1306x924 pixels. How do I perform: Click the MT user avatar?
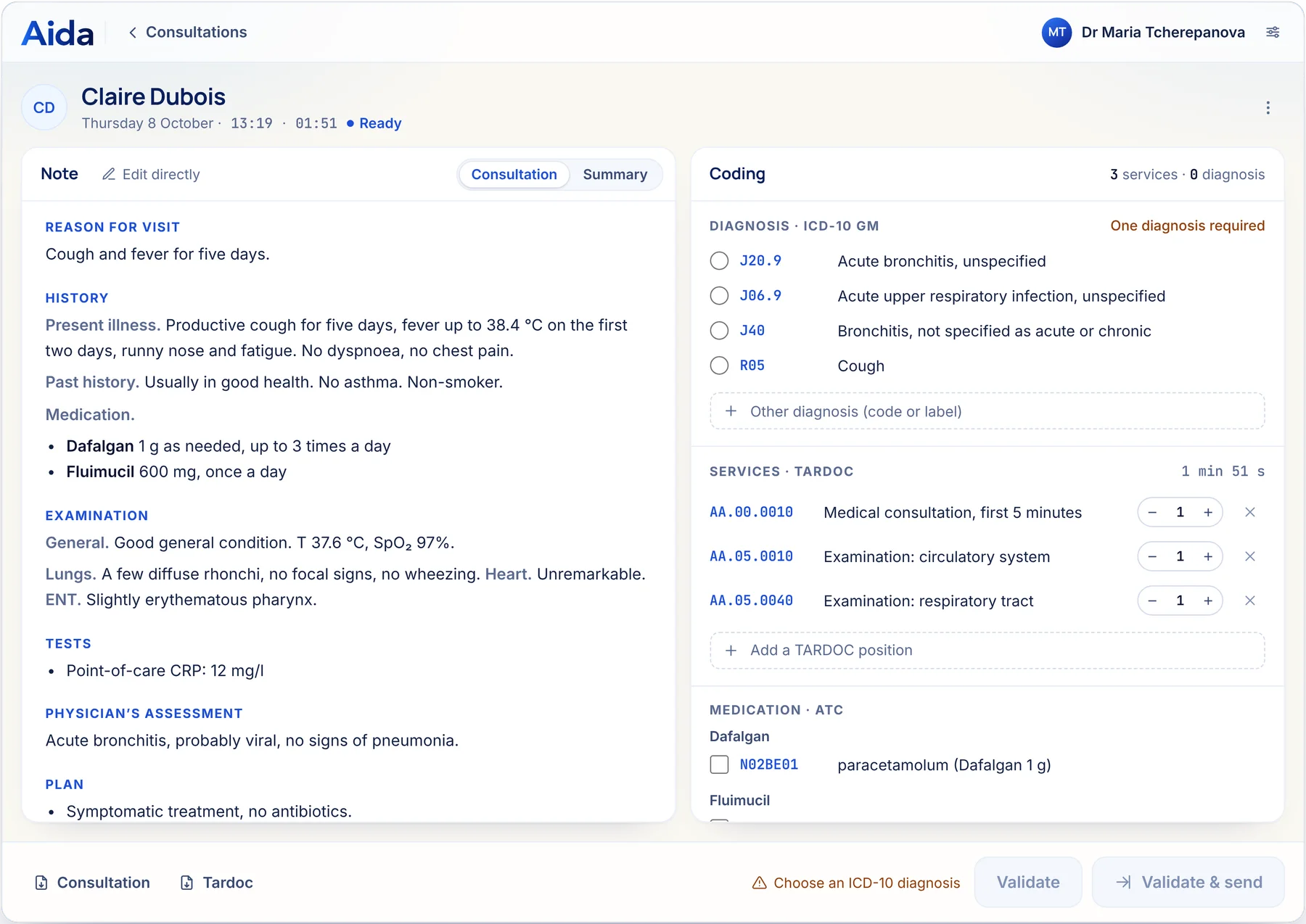tap(1056, 32)
